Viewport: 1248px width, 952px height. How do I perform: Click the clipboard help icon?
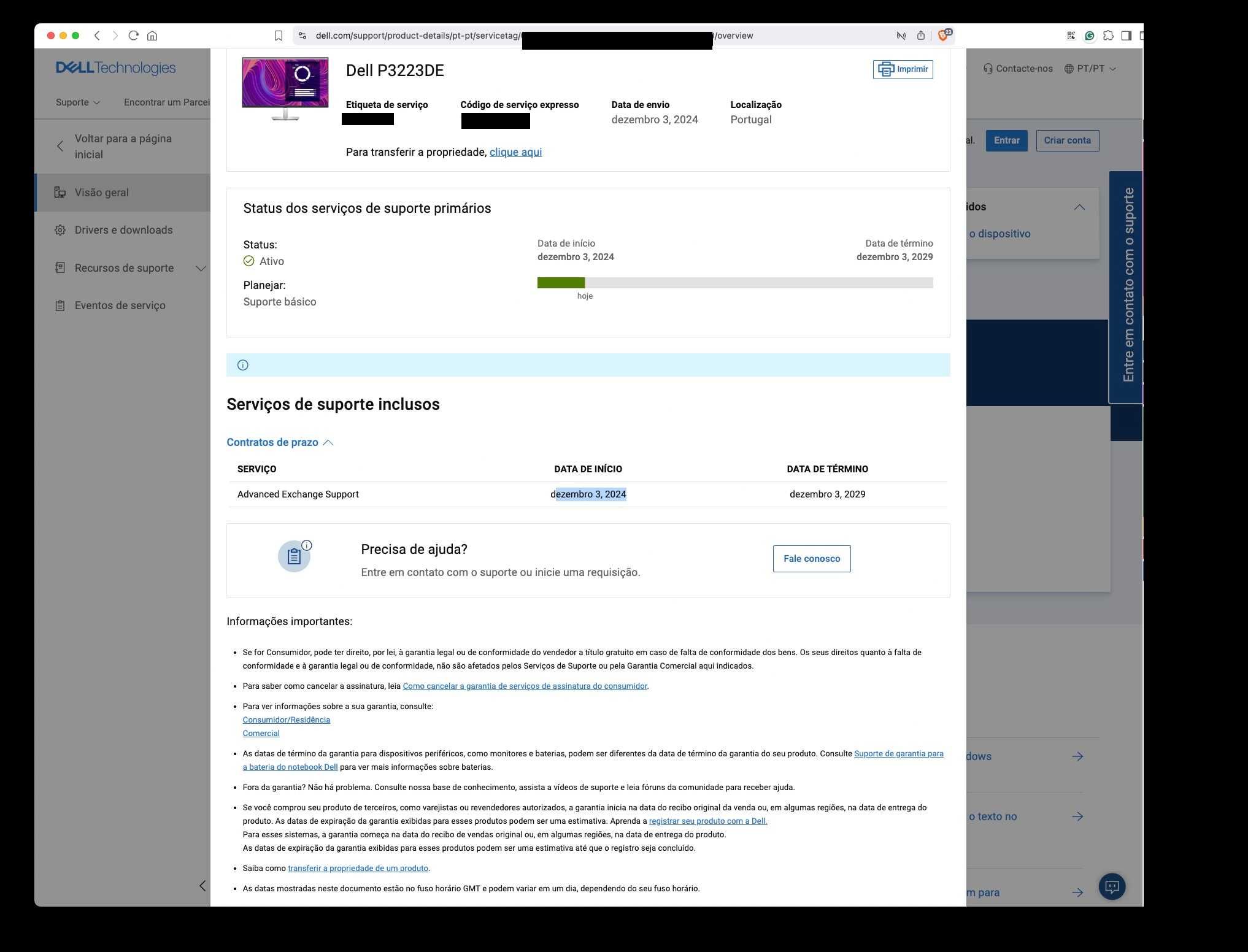point(294,556)
